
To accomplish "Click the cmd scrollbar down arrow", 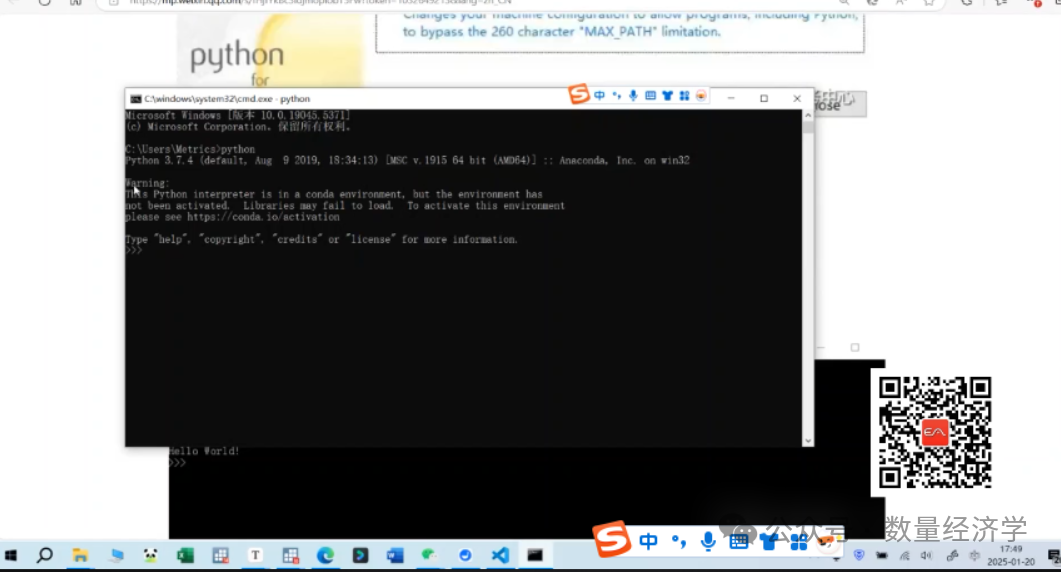I will 808,441.
